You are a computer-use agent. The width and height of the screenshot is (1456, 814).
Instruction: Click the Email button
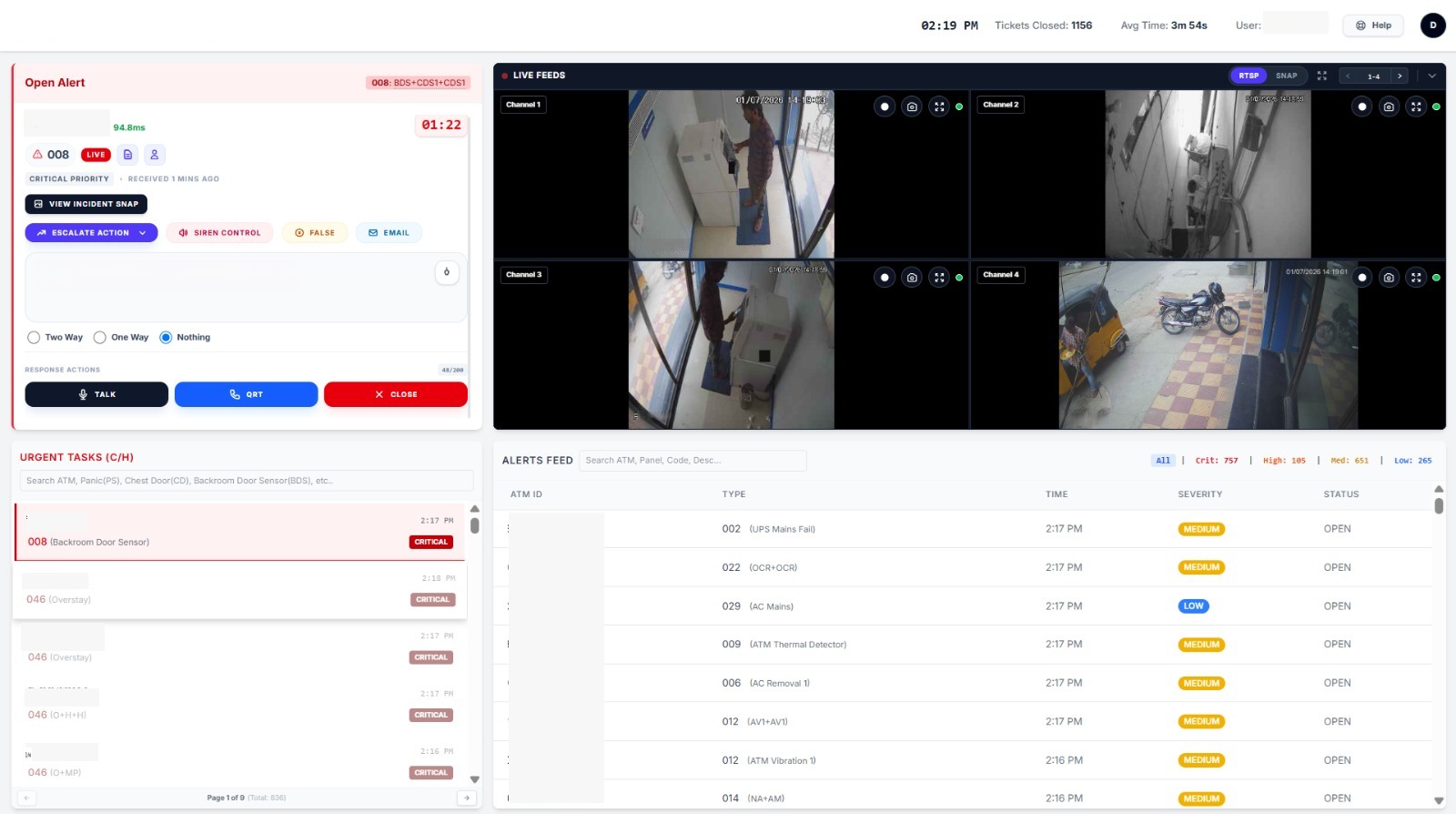[389, 233]
